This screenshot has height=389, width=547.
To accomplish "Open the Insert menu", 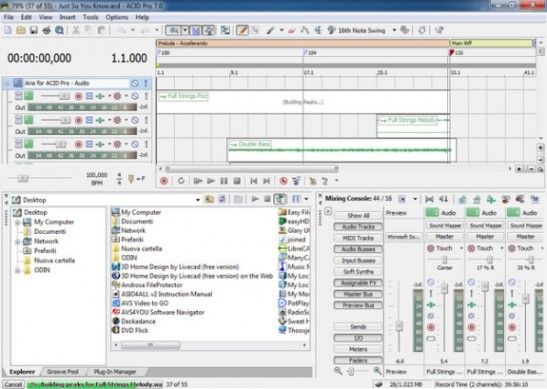I will coord(67,17).
